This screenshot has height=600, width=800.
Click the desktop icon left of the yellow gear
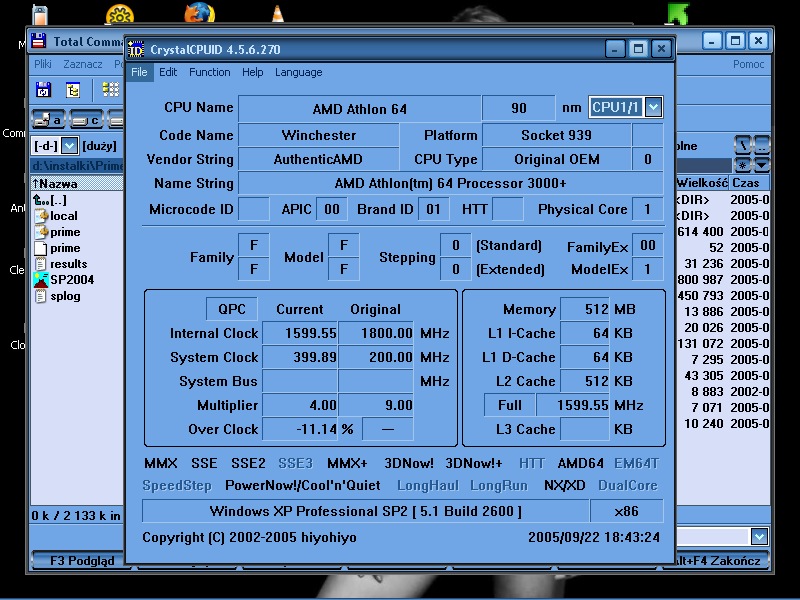click(40, 14)
